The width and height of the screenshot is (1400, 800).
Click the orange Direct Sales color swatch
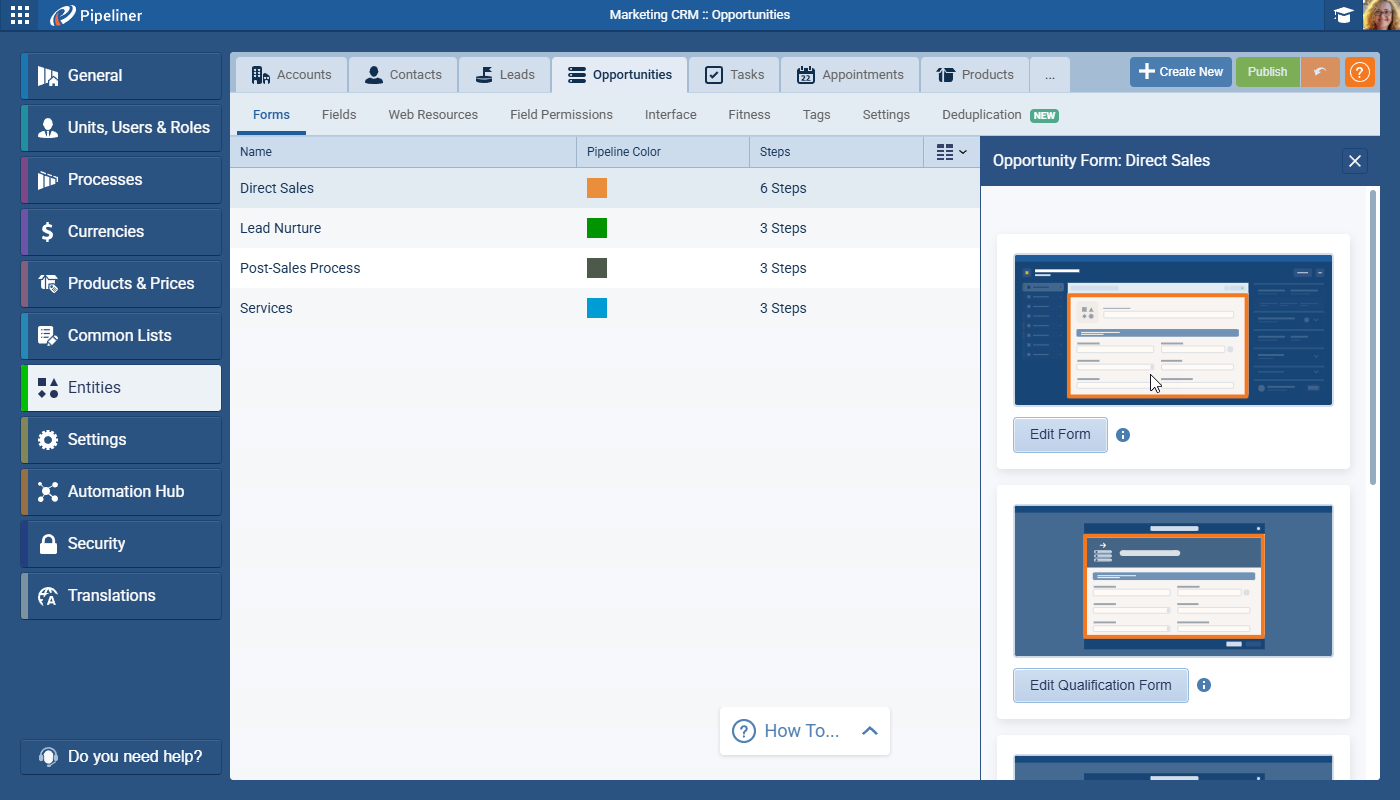(597, 188)
